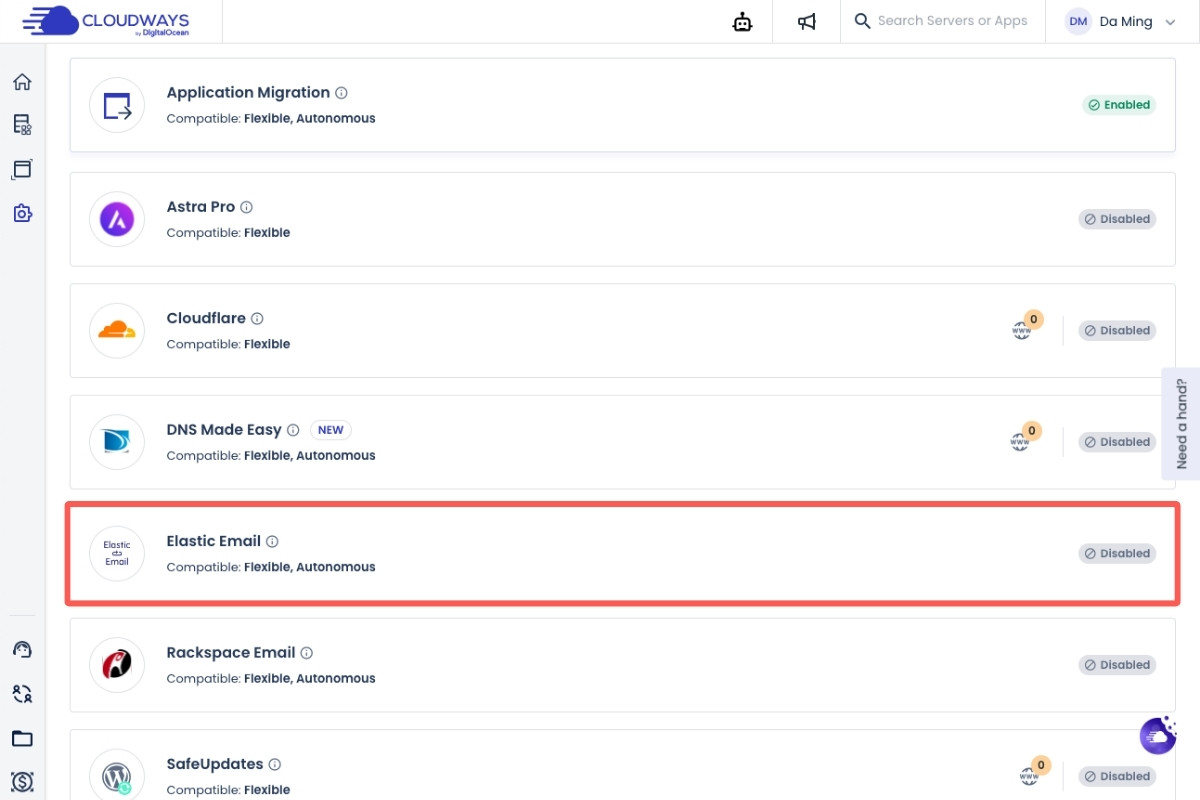
Task: Click the search magnifier icon
Action: coord(862,21)
